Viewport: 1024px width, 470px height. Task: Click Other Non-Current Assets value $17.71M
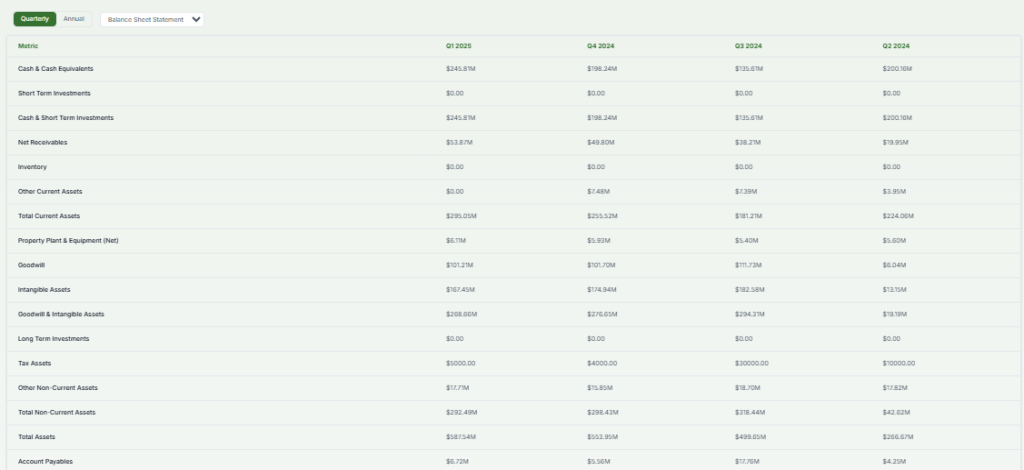tap(457, 388)
